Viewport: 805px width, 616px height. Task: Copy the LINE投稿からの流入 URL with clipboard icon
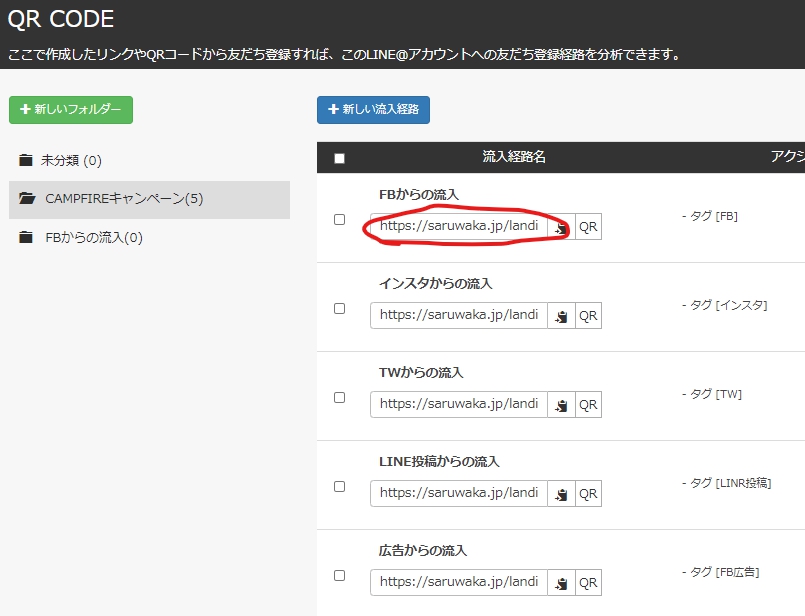tap(561, 493)
